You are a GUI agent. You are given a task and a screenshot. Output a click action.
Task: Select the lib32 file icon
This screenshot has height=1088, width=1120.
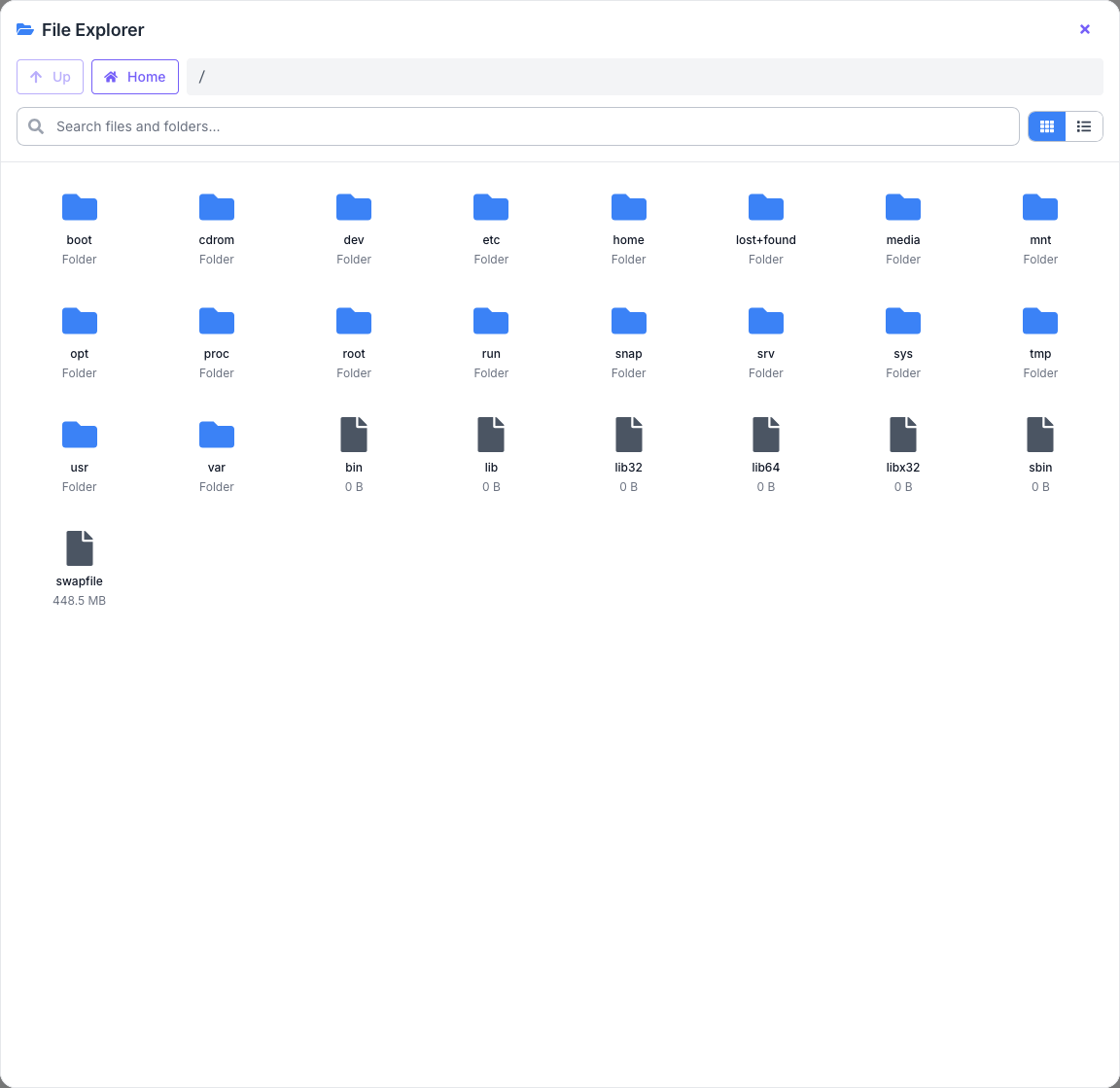(x=629, y=435)
